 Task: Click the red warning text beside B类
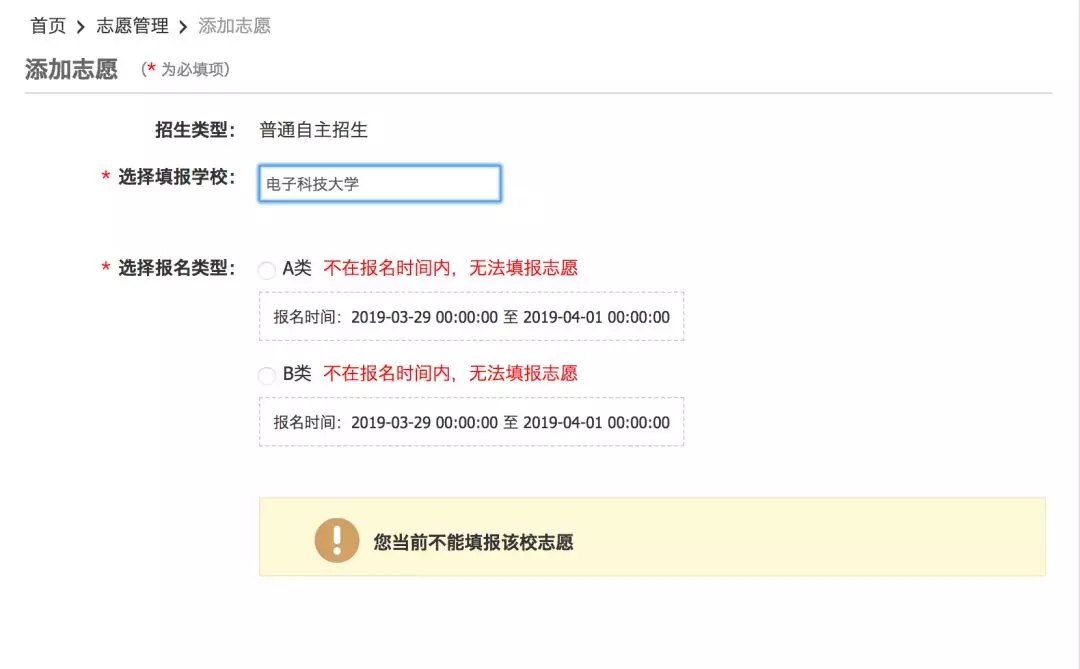click(x=450, y=374)
